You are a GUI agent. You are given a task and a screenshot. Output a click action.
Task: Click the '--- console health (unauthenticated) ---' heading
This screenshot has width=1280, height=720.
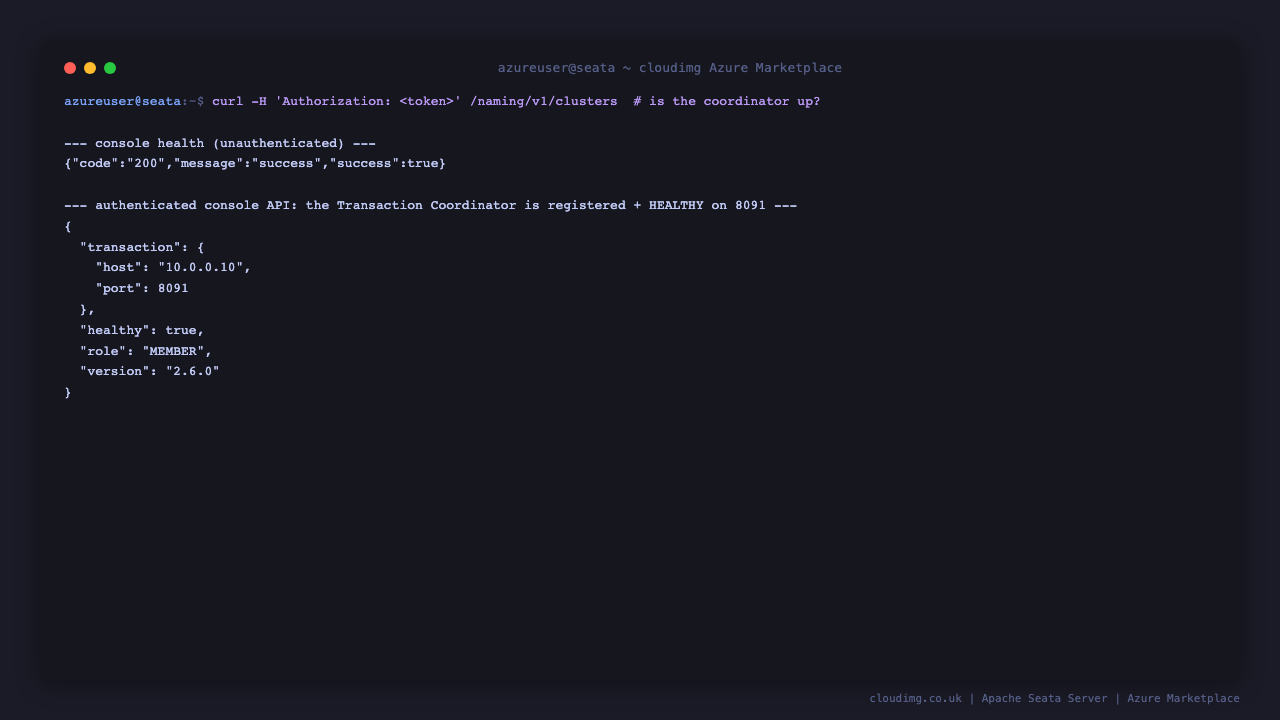220,144
